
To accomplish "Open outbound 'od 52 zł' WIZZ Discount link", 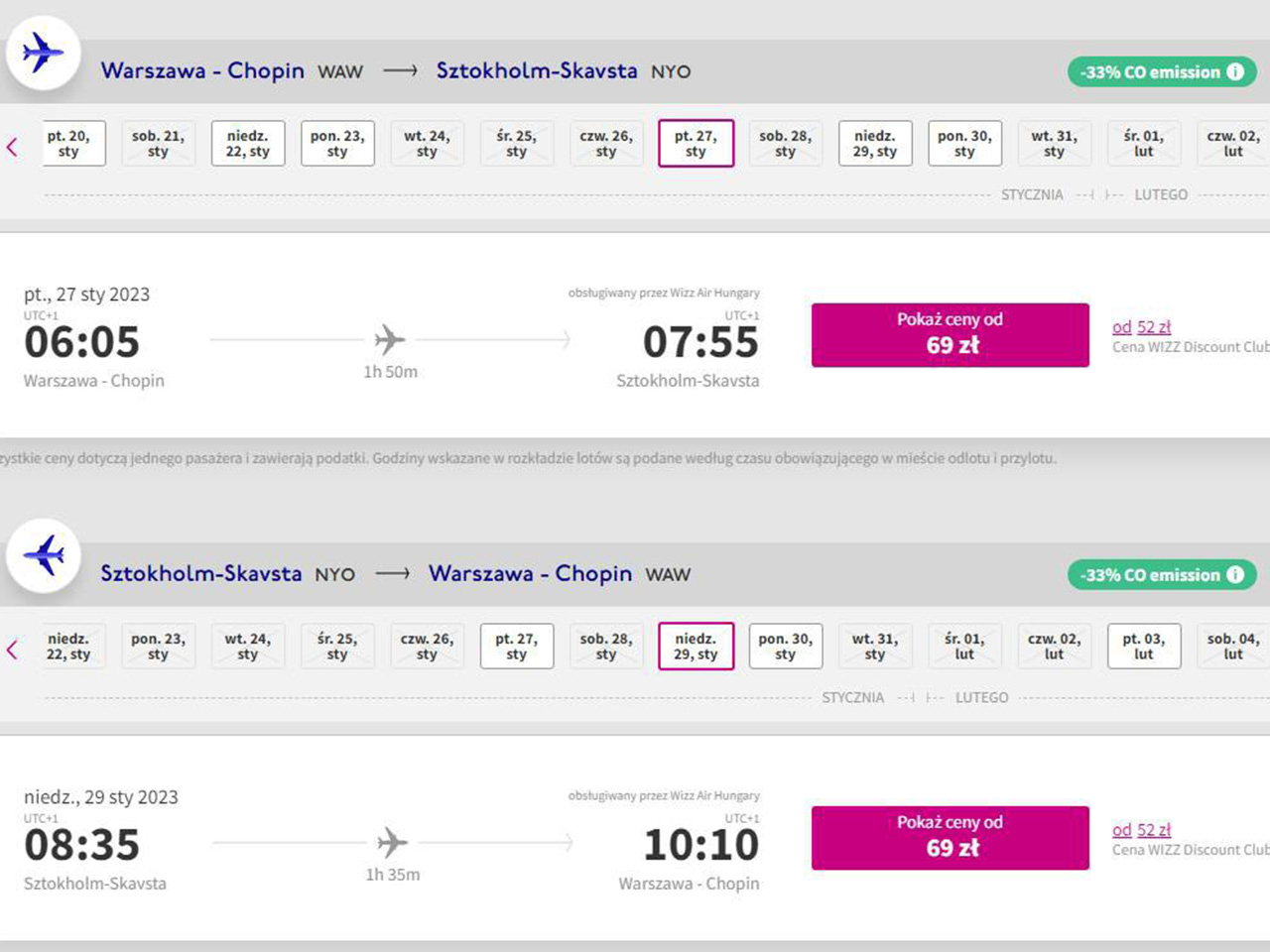I will click(1141, 327).
